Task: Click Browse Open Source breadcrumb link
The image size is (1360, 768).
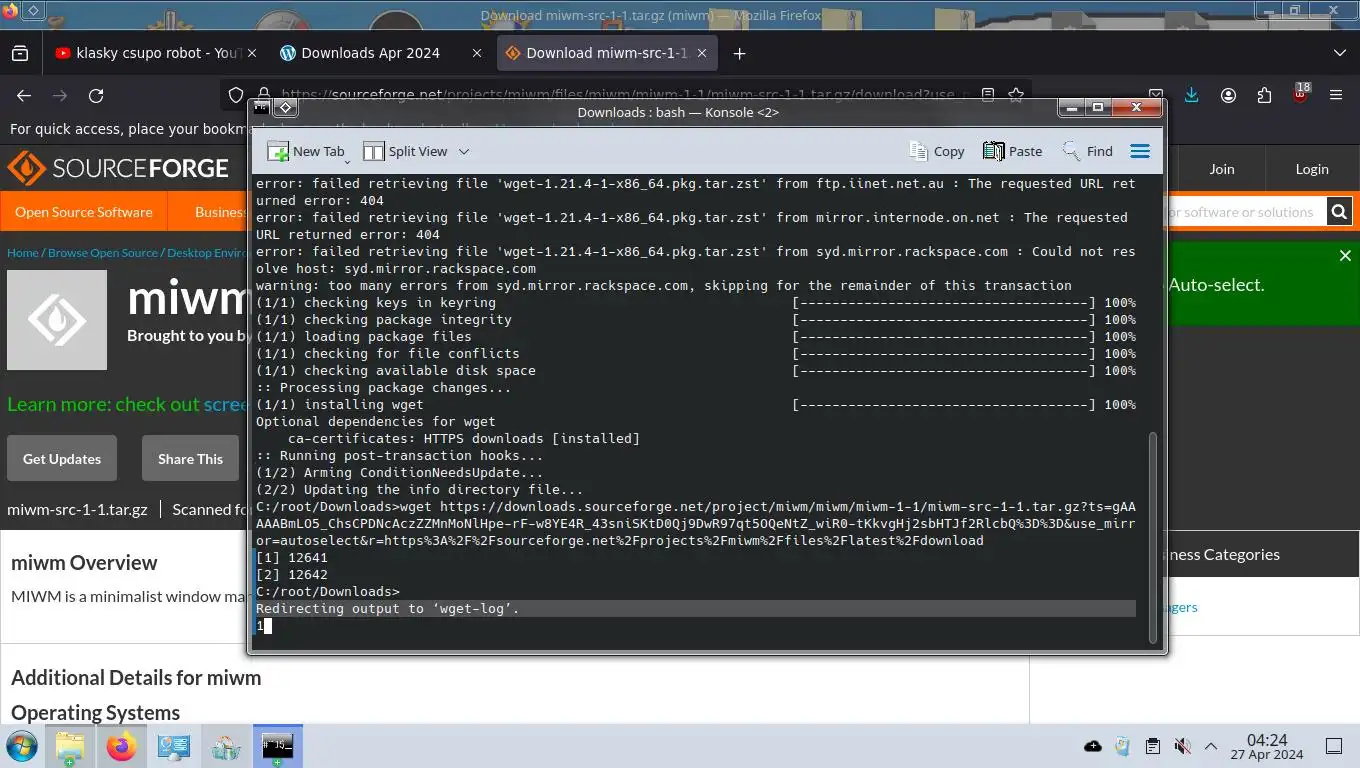Action: coord(104,253)
